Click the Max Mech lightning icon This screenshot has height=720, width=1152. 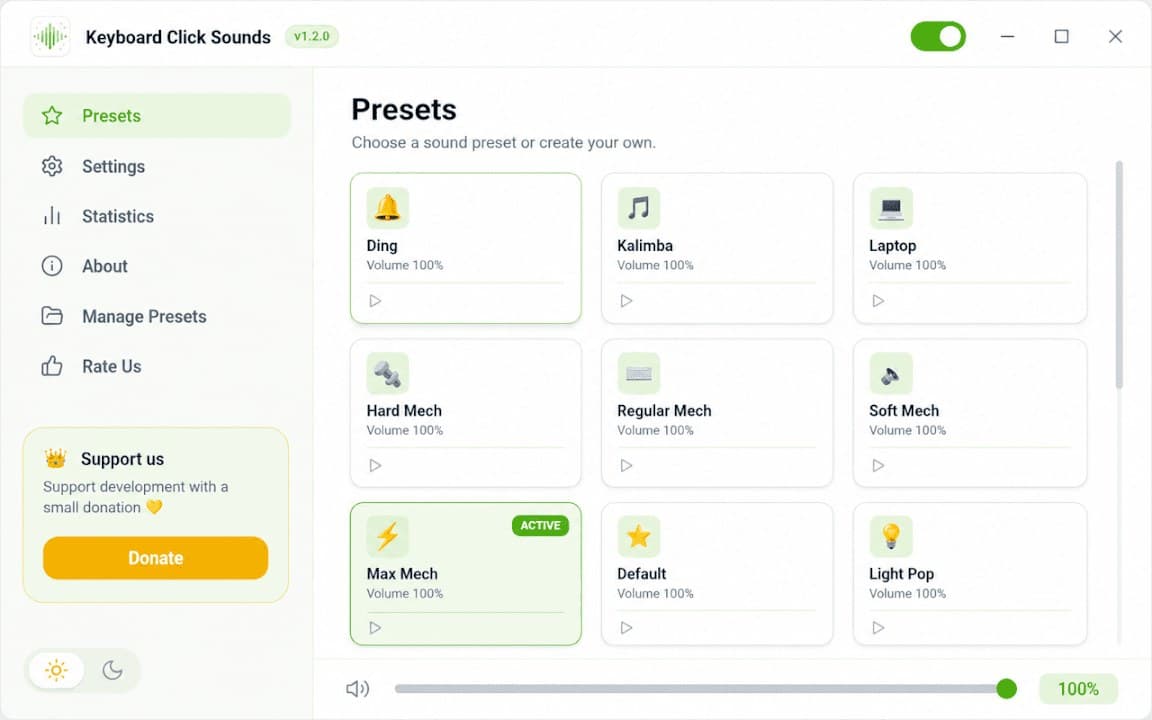[387, 536]
